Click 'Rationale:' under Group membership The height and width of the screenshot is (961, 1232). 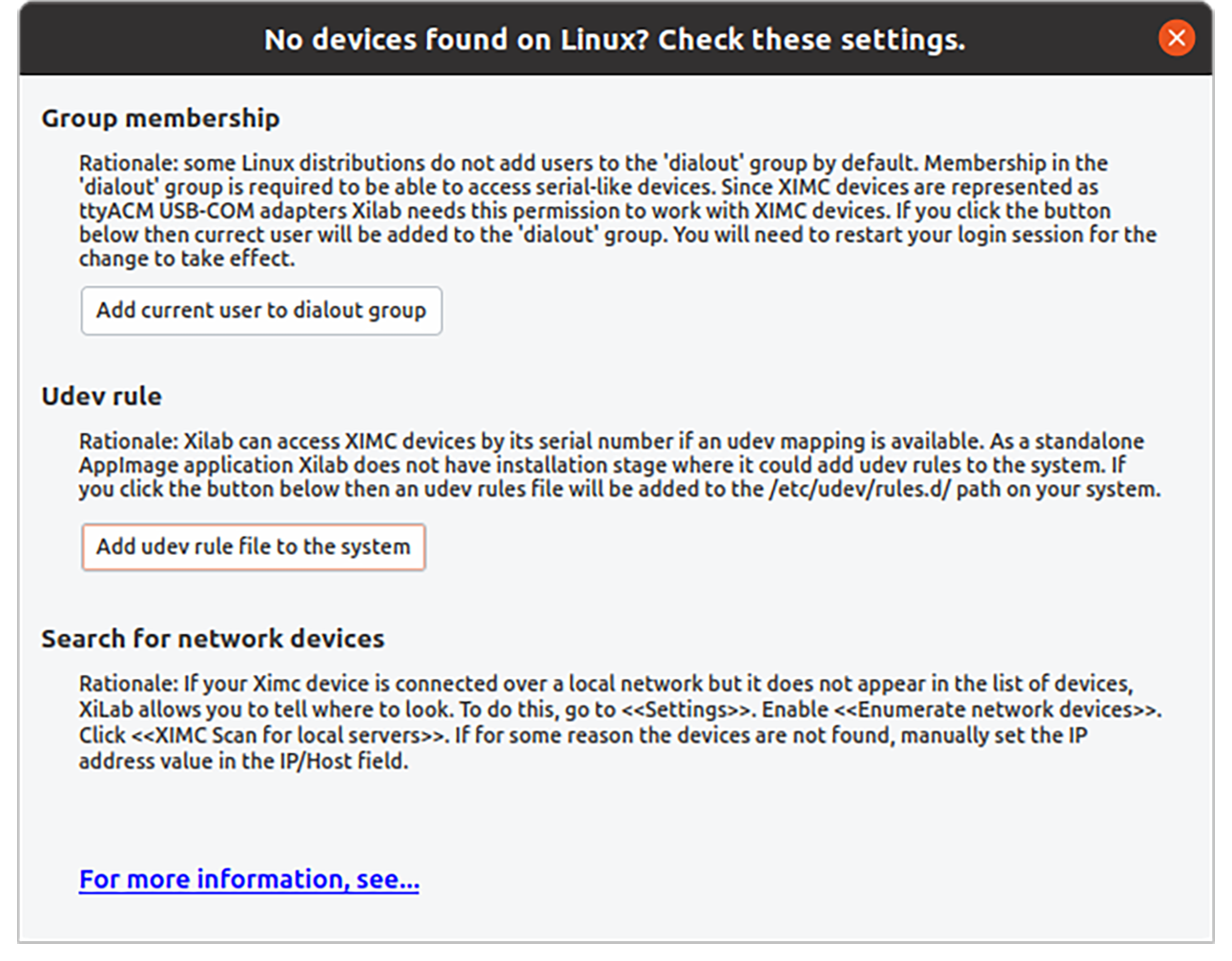128,163
